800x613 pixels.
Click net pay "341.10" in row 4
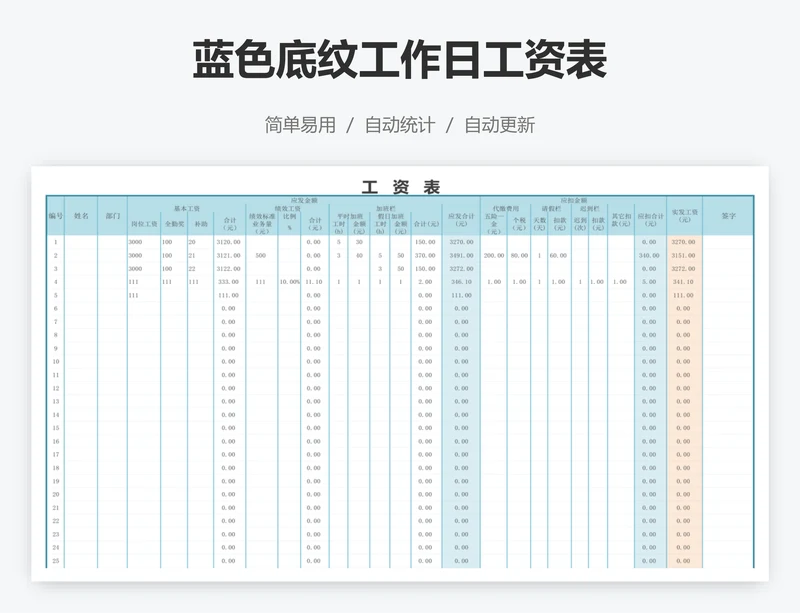tap(683, 282)
